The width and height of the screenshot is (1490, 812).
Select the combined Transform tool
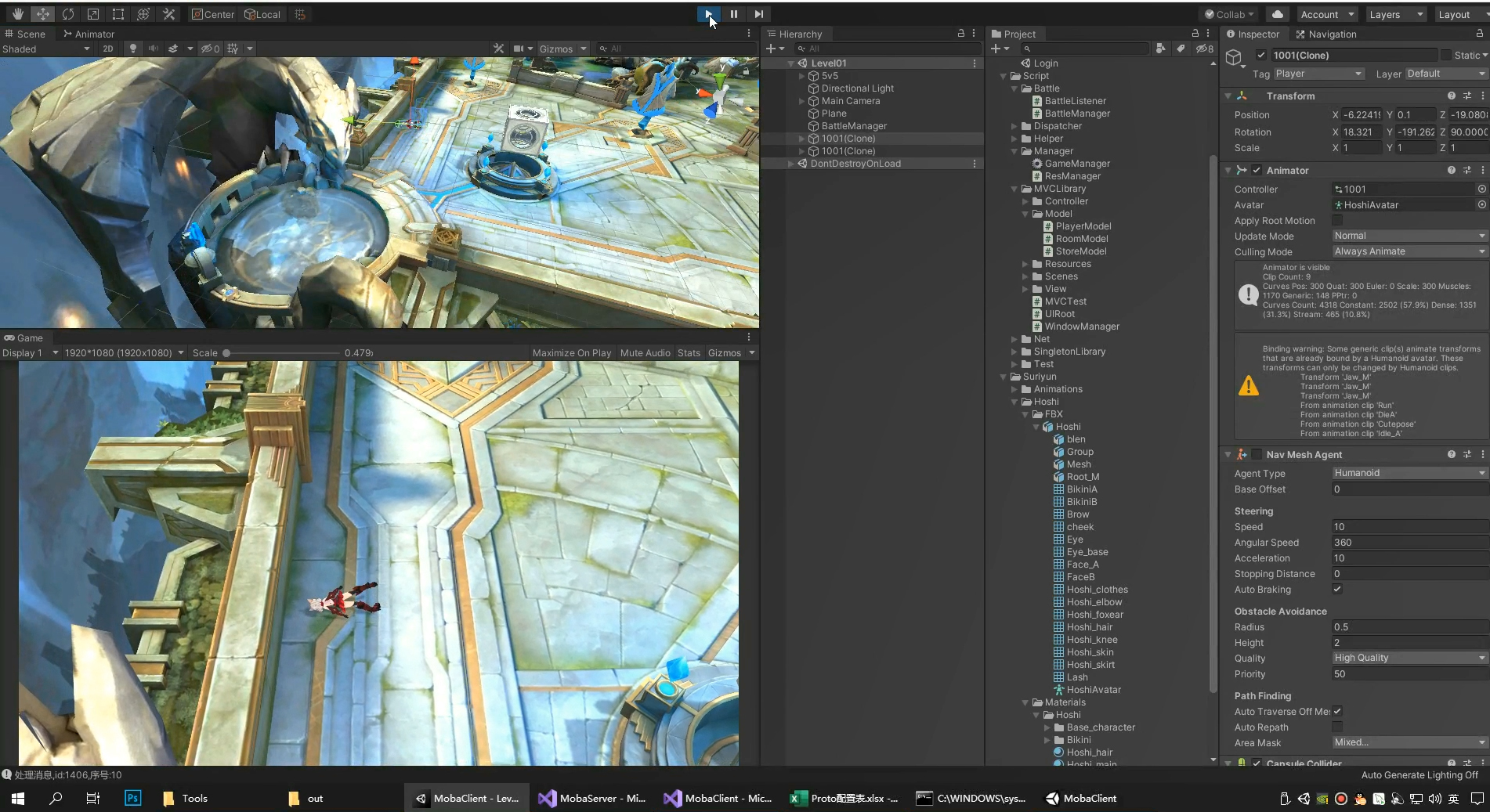coord(143,14)
